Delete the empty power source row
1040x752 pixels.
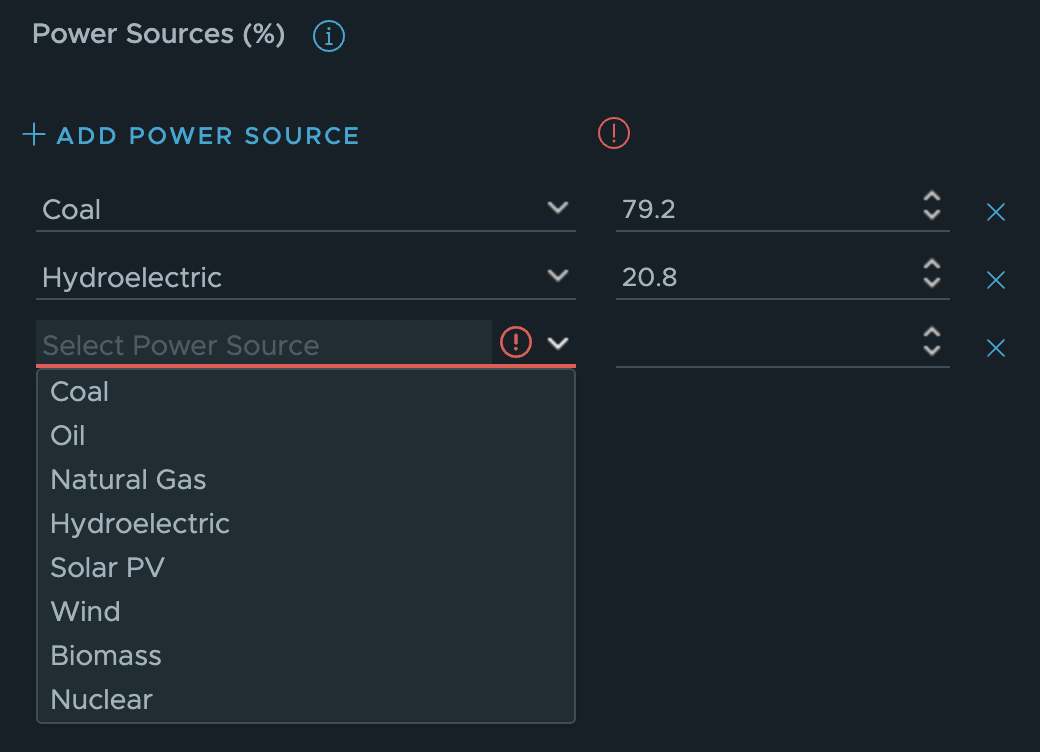pyautogui.click(x=996, y=347)
